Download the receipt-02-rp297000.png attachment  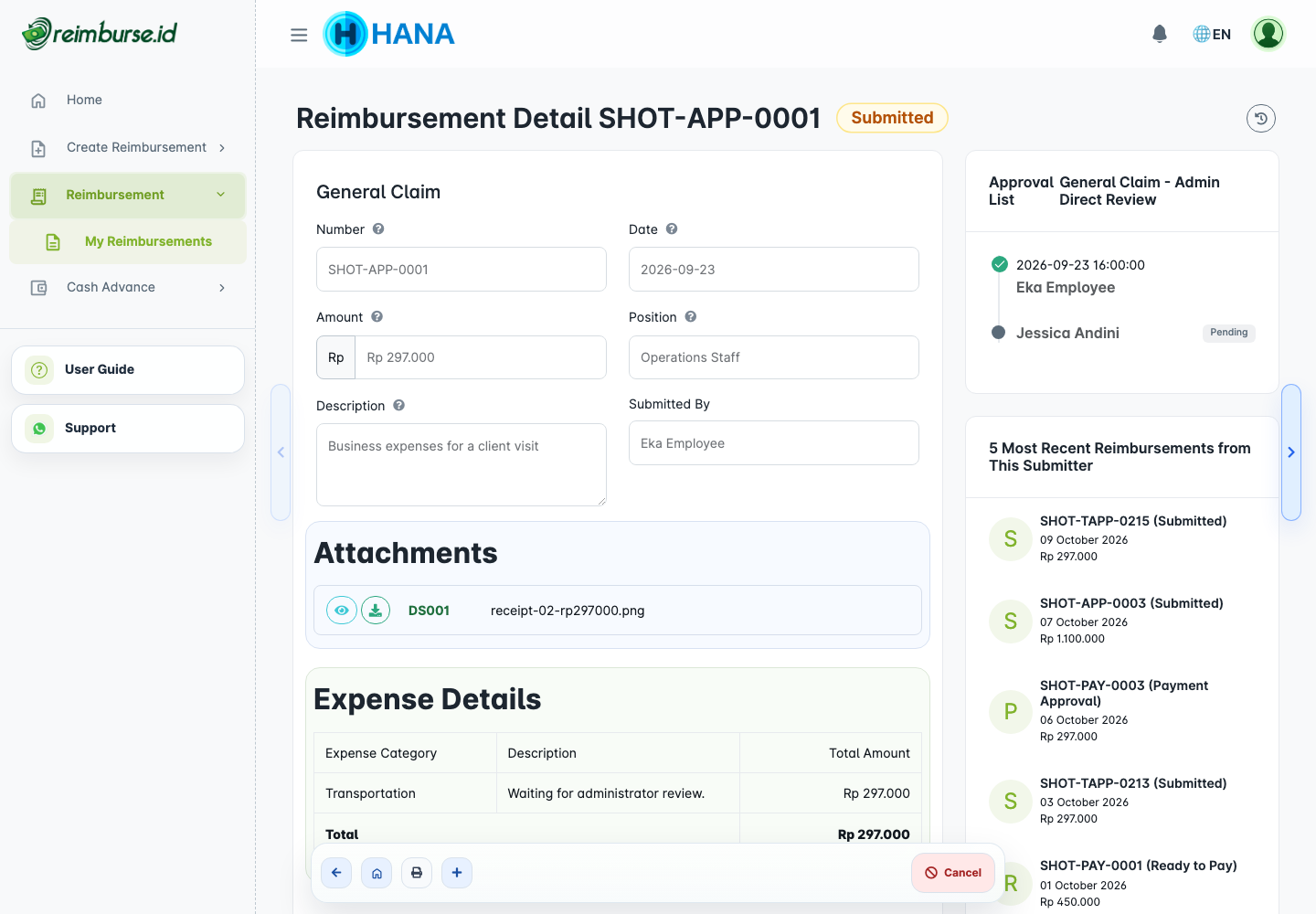(x=376, y=611)
